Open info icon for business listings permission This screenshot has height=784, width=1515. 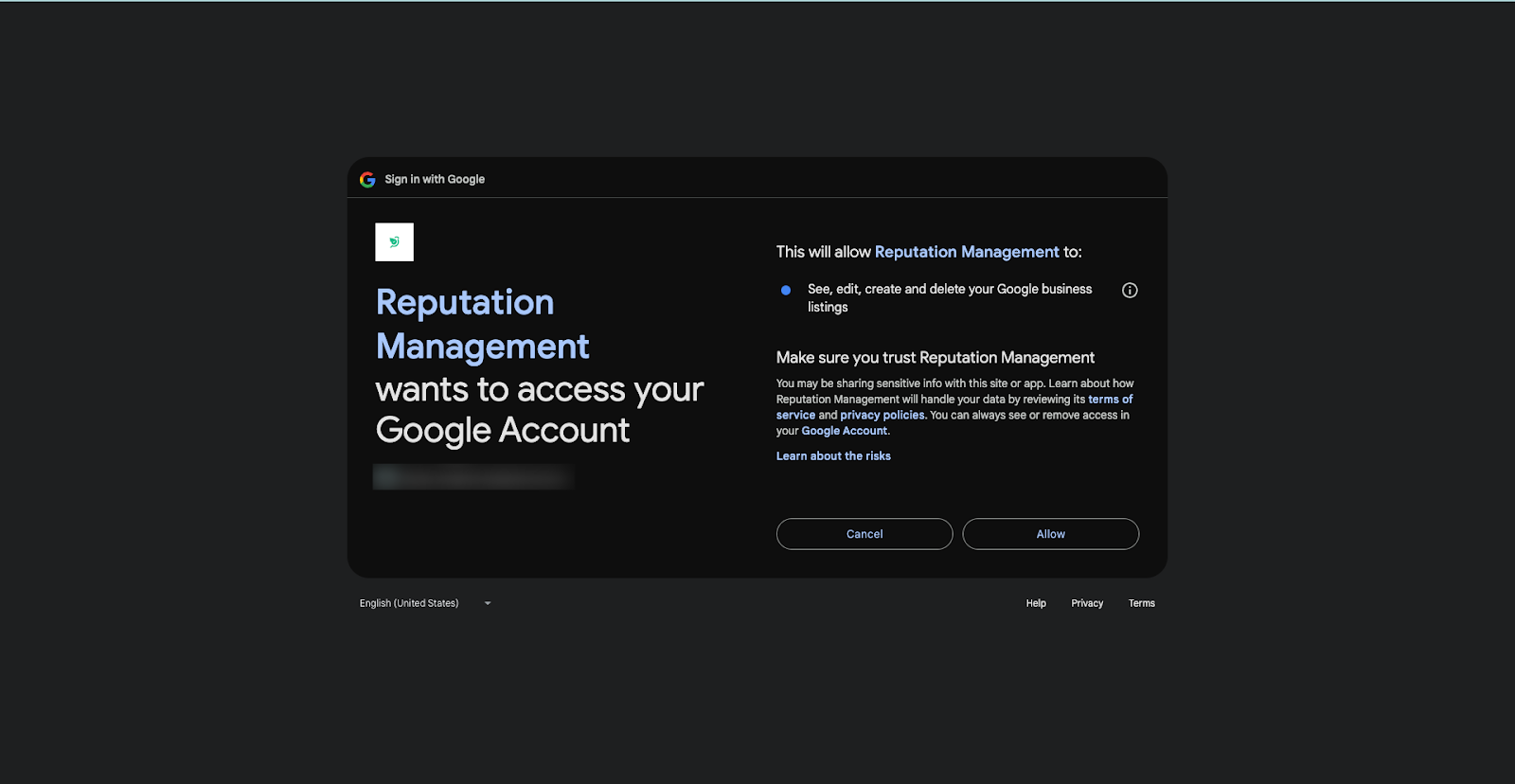click(1130, 291)
